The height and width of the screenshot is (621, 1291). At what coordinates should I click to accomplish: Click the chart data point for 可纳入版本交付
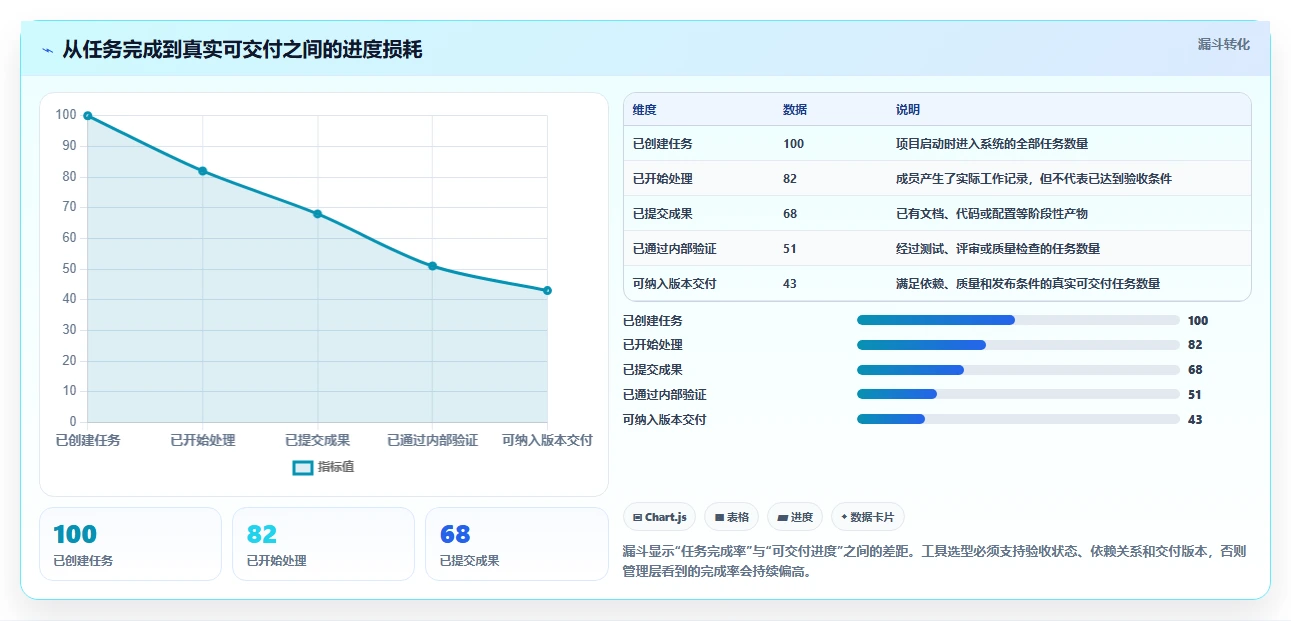[x=548, y=291]
